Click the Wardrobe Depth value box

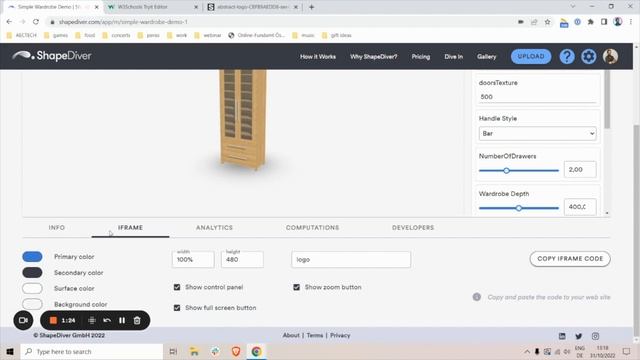pos(580,207)
